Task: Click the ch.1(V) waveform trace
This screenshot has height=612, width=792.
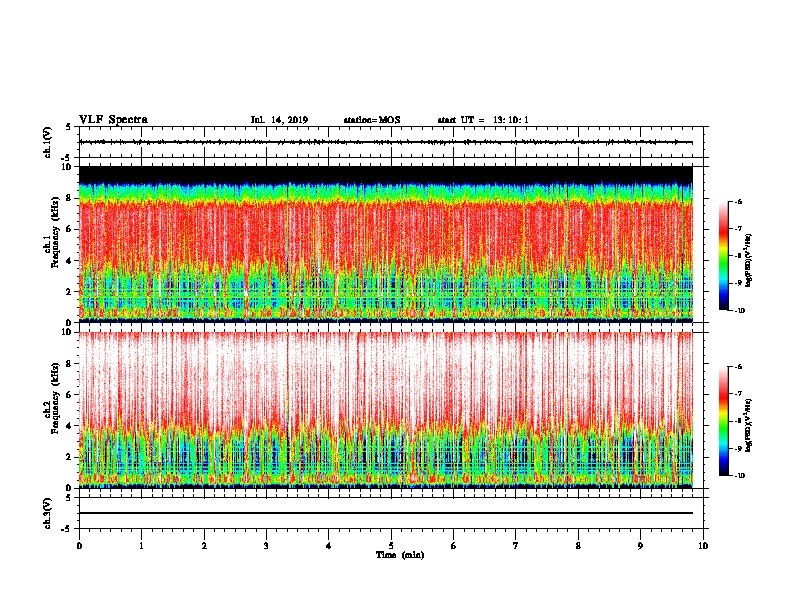Action: 386,142
